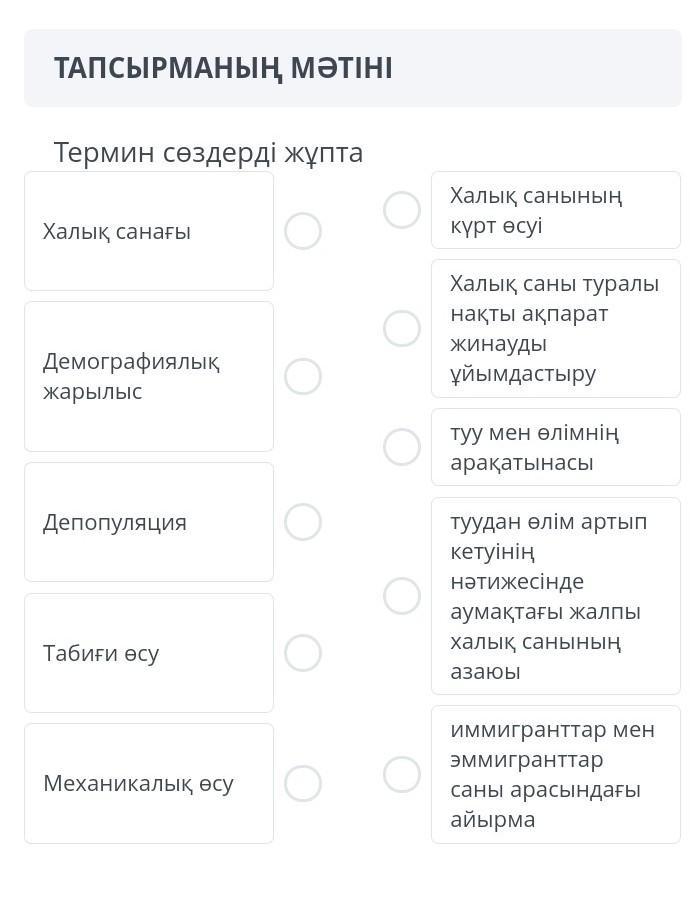690x921 pixels.
Task: Click the Халық санының күрт өсуі definition card
Action: (x=556, y=210)
